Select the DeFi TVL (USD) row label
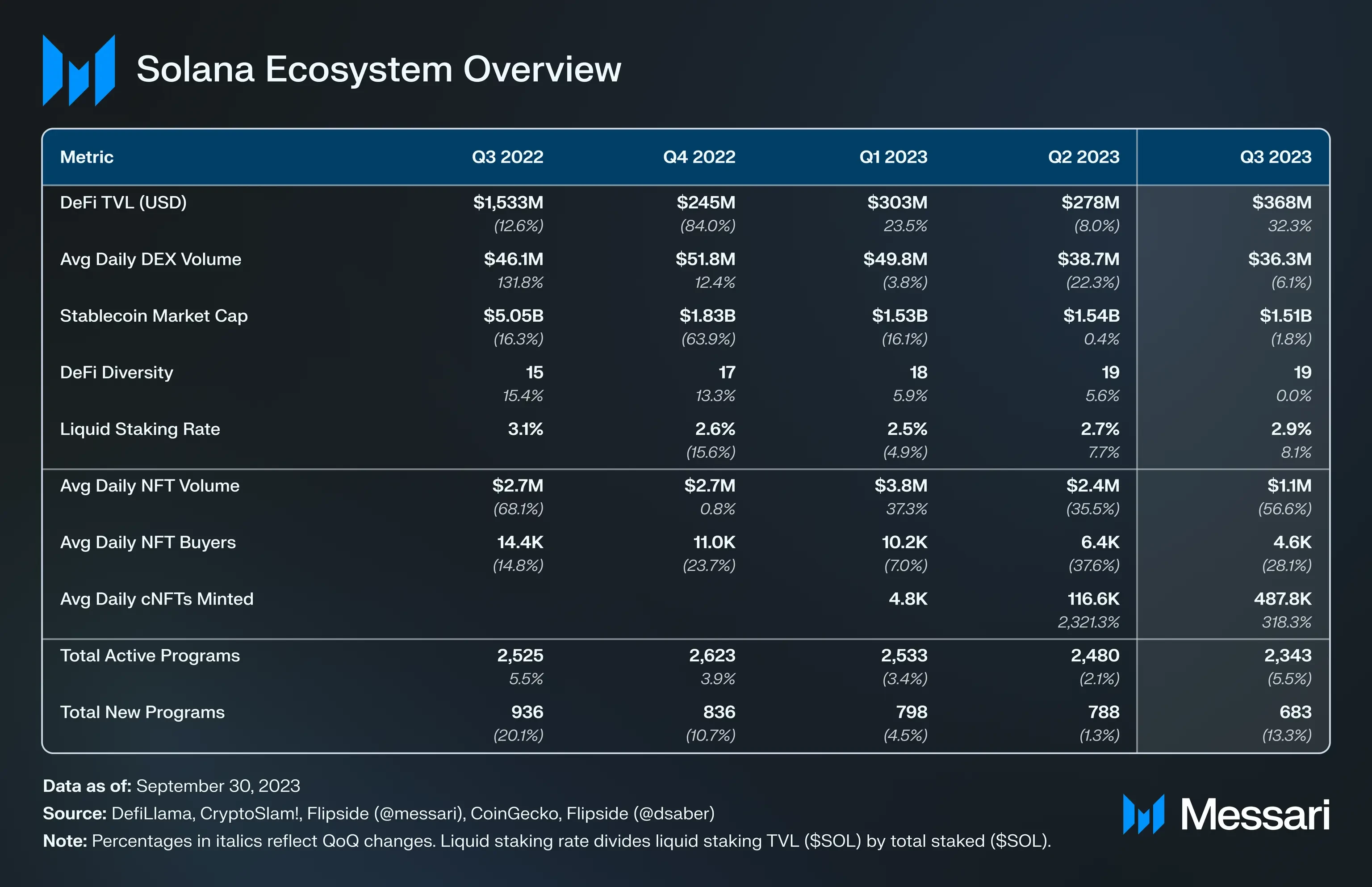This screenshot has height=887, width=1372. point(123,203)
